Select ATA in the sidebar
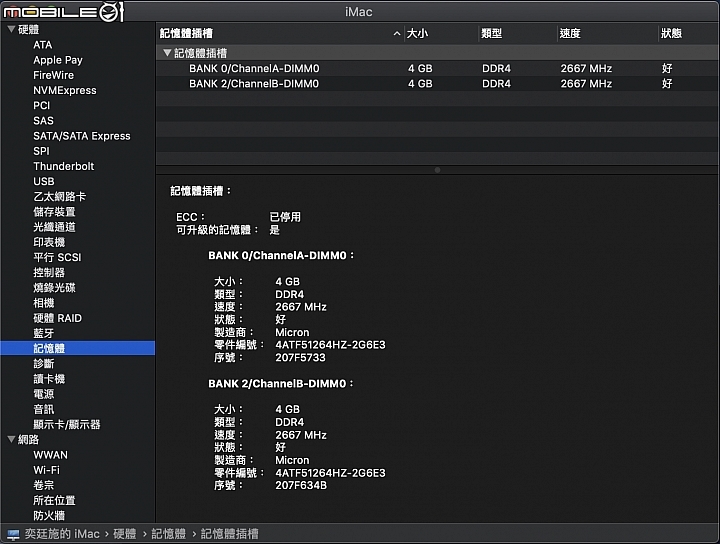This screenshot has height=544, width=720. 43,45
